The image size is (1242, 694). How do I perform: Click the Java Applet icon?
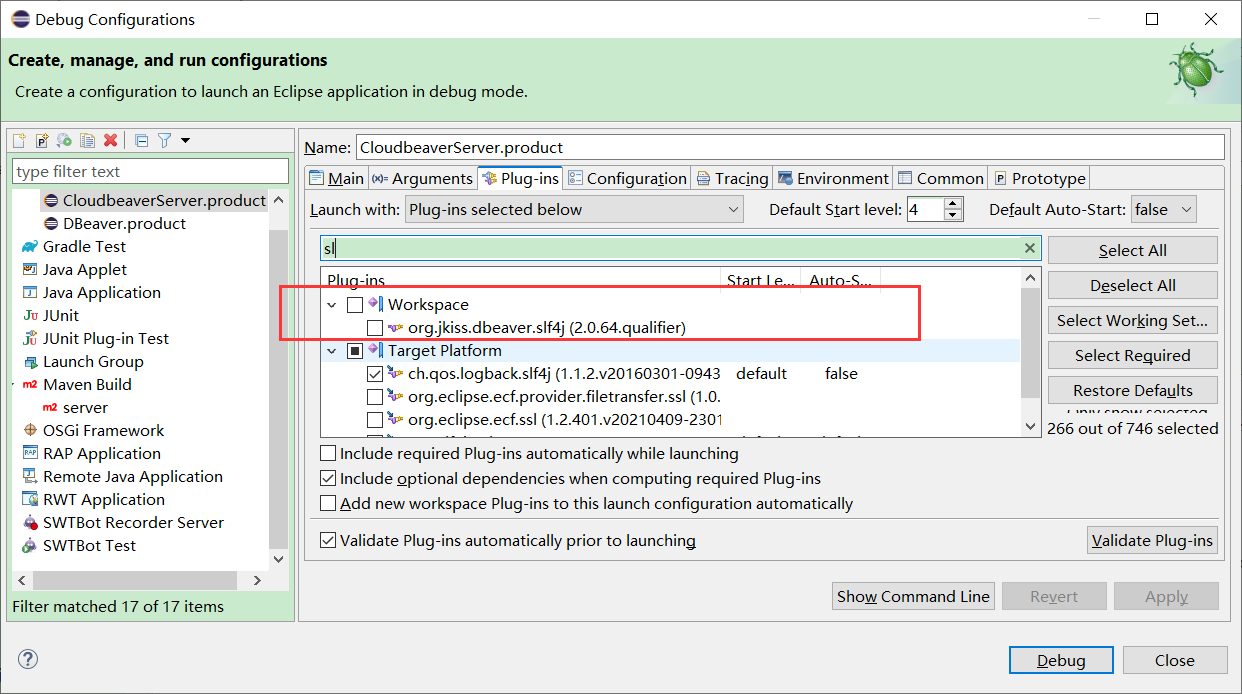point(30,269)
